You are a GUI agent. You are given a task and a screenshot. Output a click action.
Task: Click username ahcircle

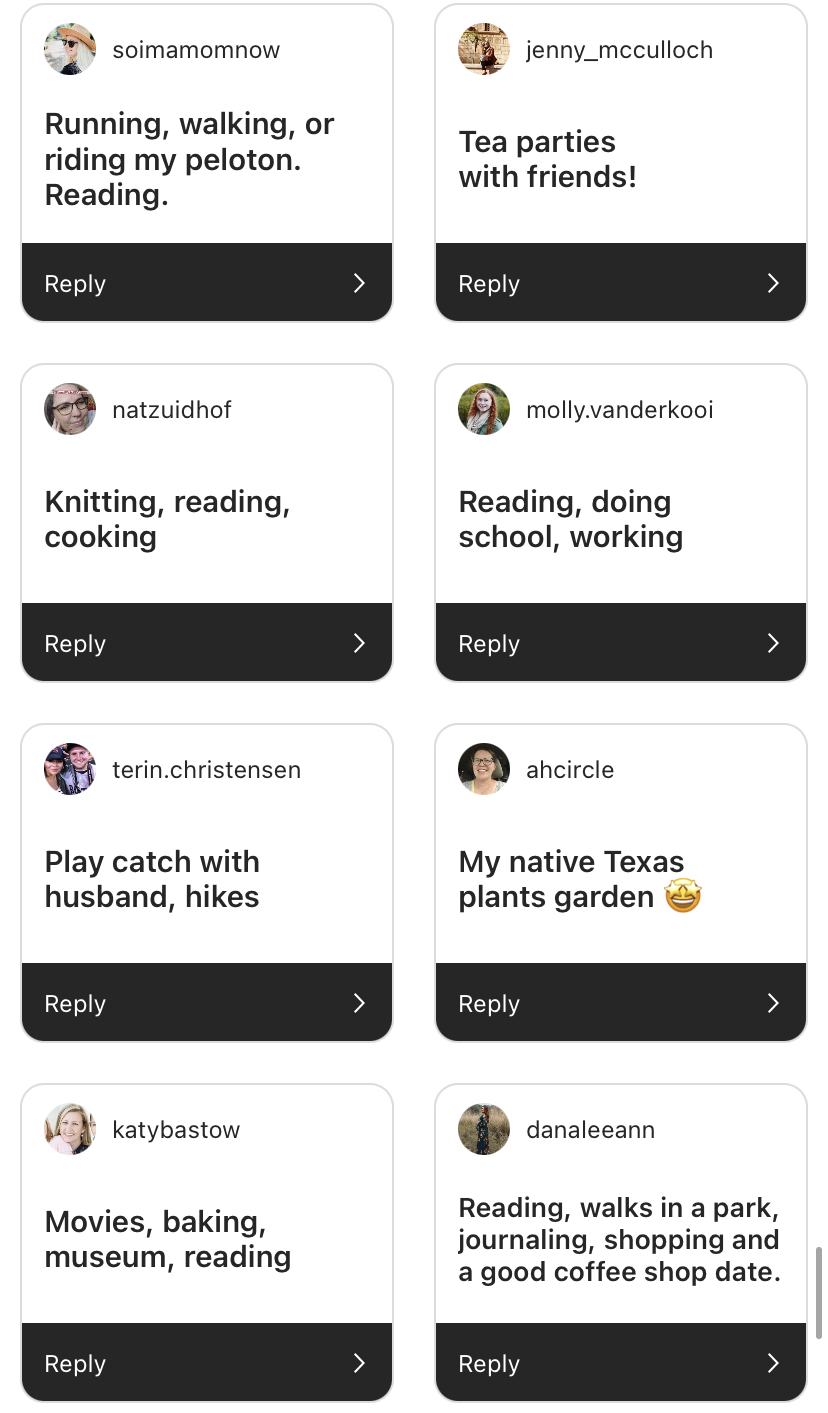(x=570, y=769)
